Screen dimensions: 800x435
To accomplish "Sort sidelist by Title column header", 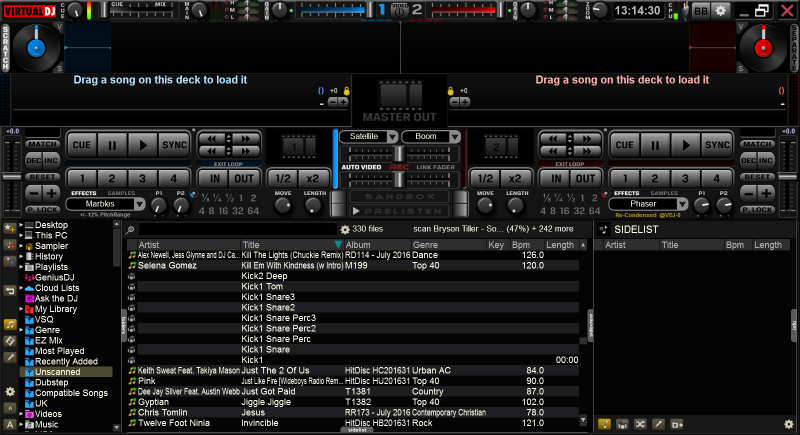I will (691, 245).
